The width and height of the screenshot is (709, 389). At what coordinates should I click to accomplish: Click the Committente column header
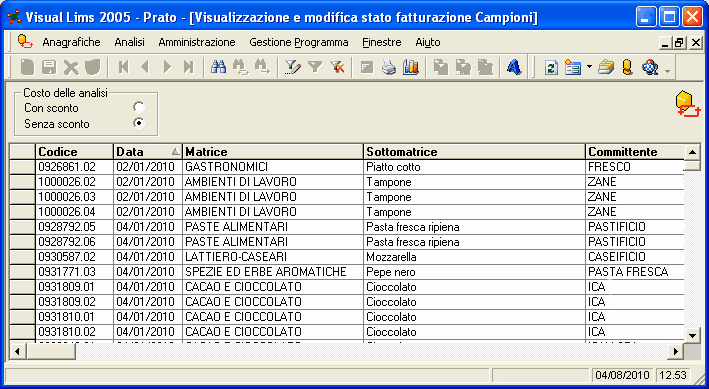click(x=635, y=152)
